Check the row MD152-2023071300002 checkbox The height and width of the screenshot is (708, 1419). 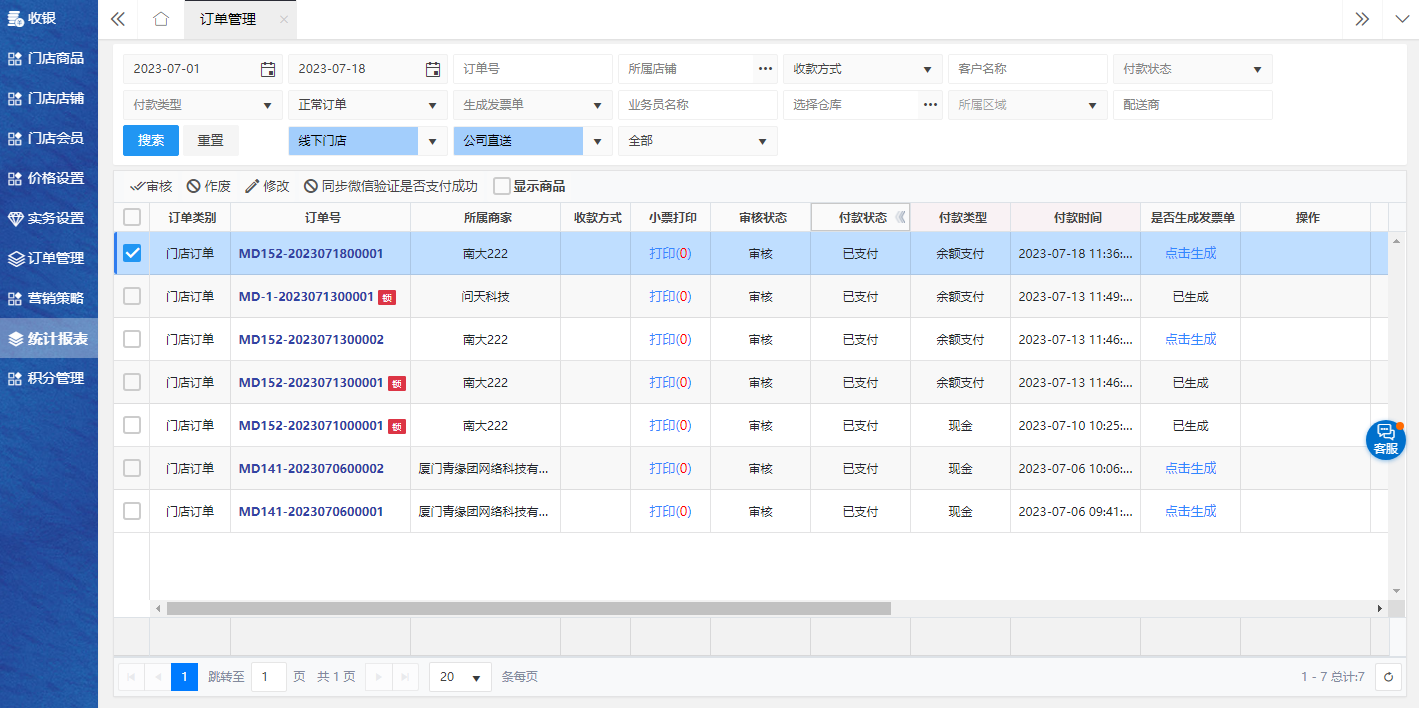pyautogui.click(x=132, y=339)
